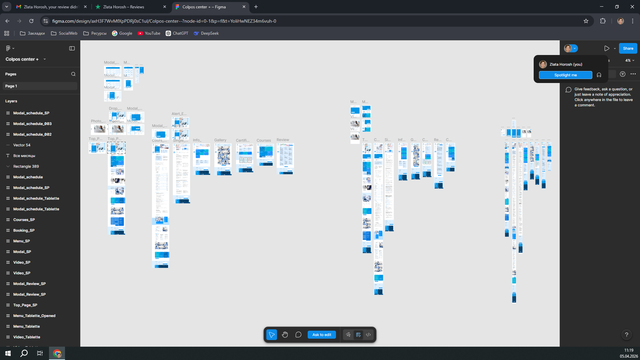Search pages and layers with magnifier icon
The width and height of the screenshot is (640, 360).
[73, 74]
